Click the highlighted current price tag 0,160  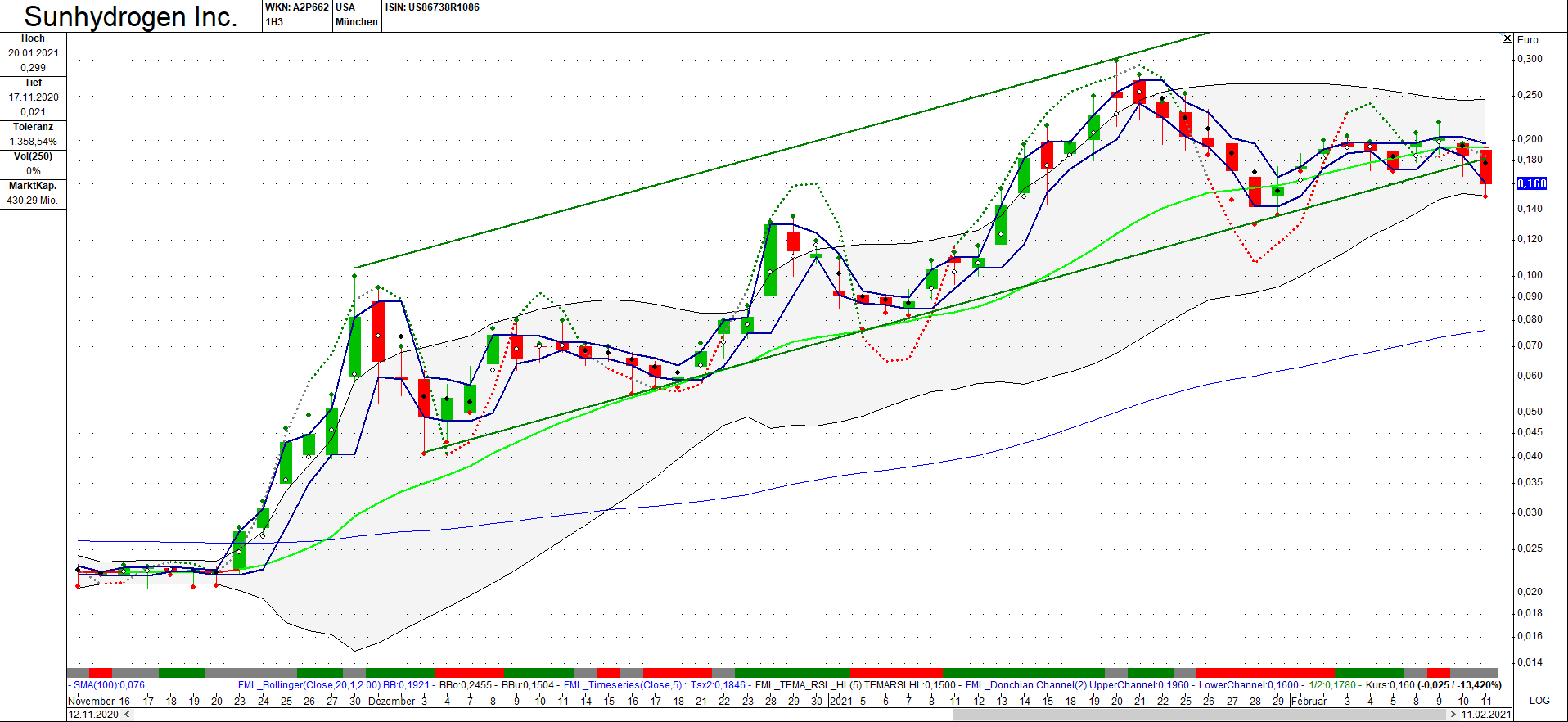[1532, 183]
